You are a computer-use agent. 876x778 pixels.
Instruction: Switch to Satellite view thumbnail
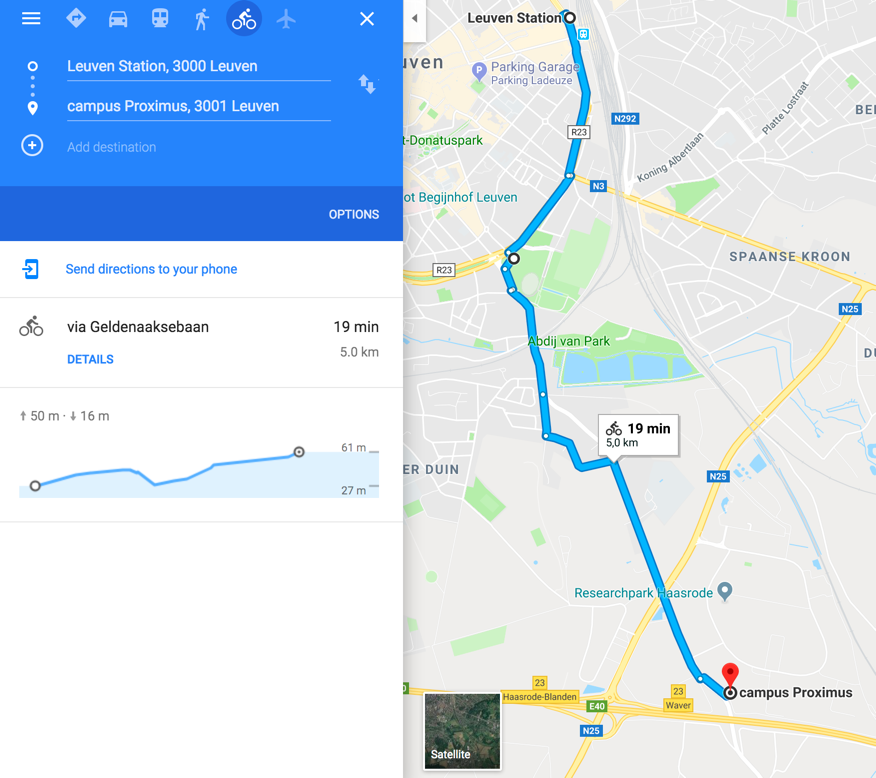[x=462, y=731]
